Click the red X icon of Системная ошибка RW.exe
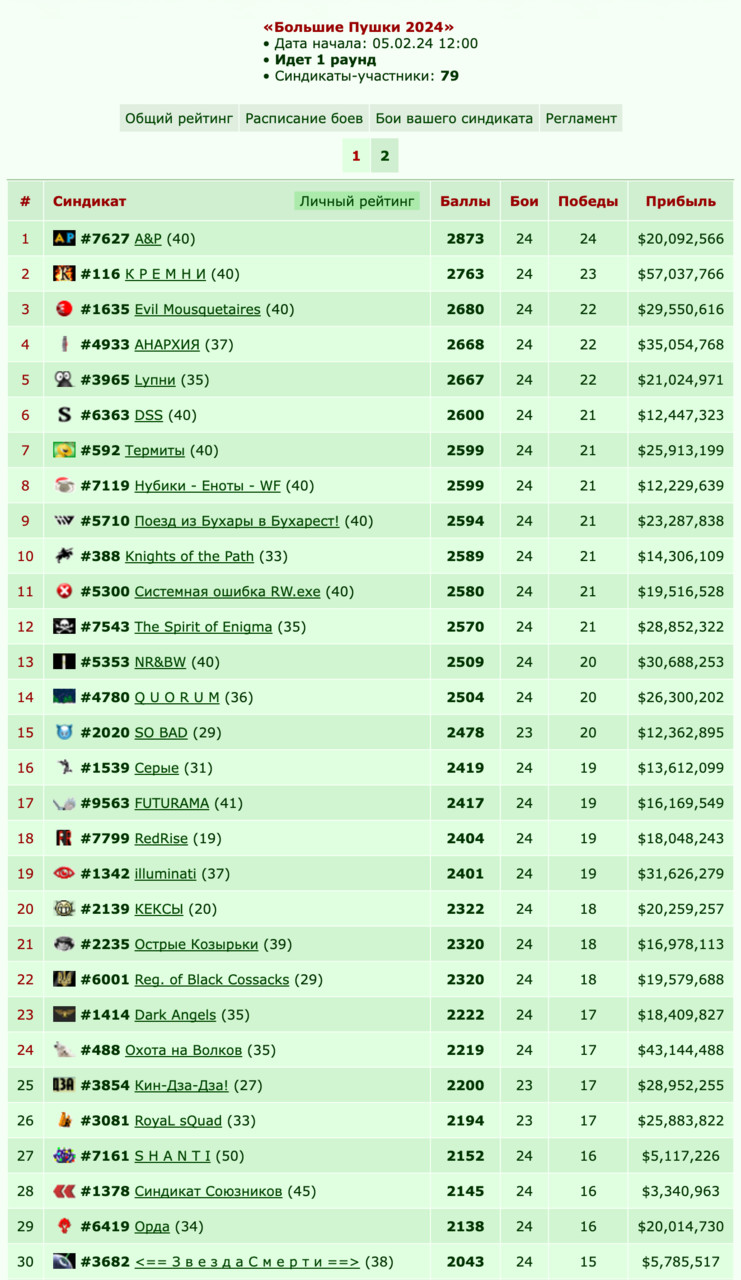This screenshot has height=1280, width=741. point(64,591)
